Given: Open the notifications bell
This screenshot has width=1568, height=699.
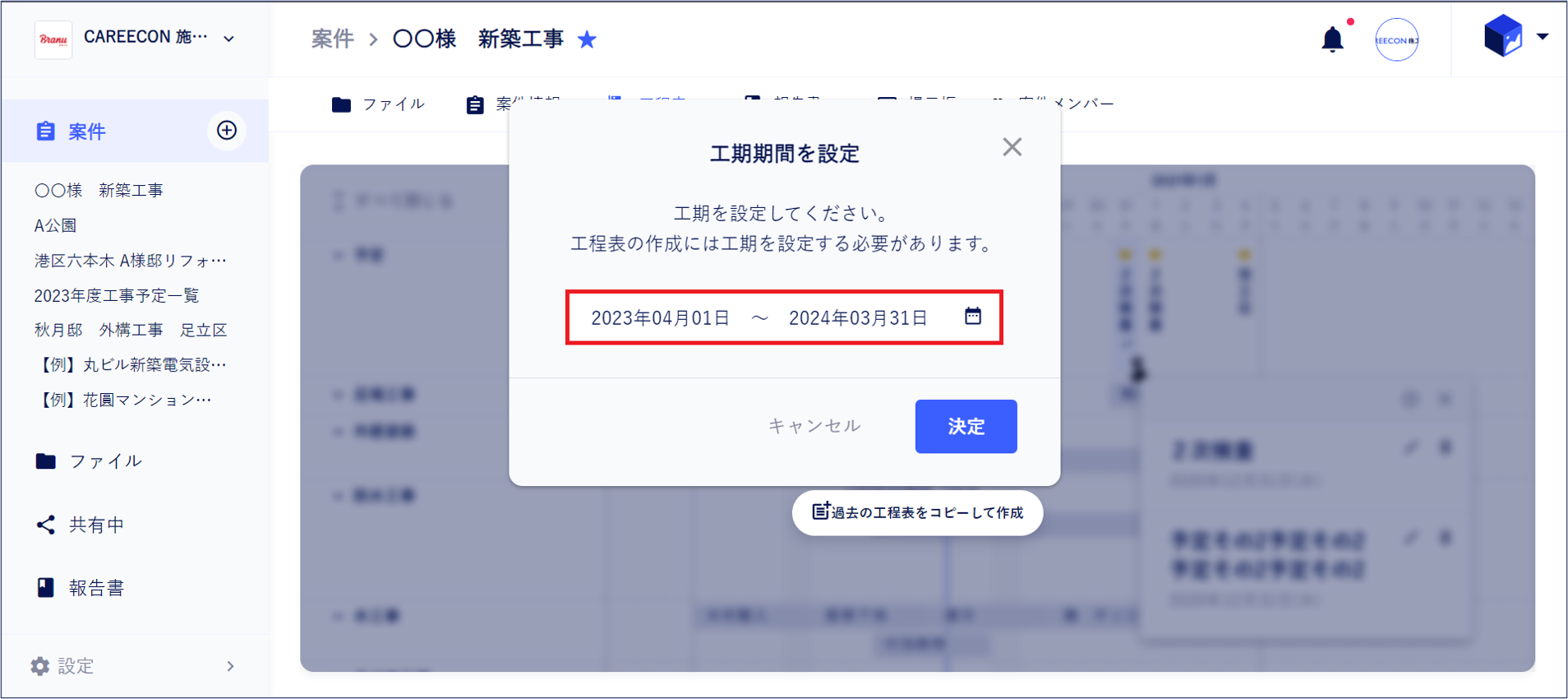Looking at the screenshot, I should tap(1332, 39).
